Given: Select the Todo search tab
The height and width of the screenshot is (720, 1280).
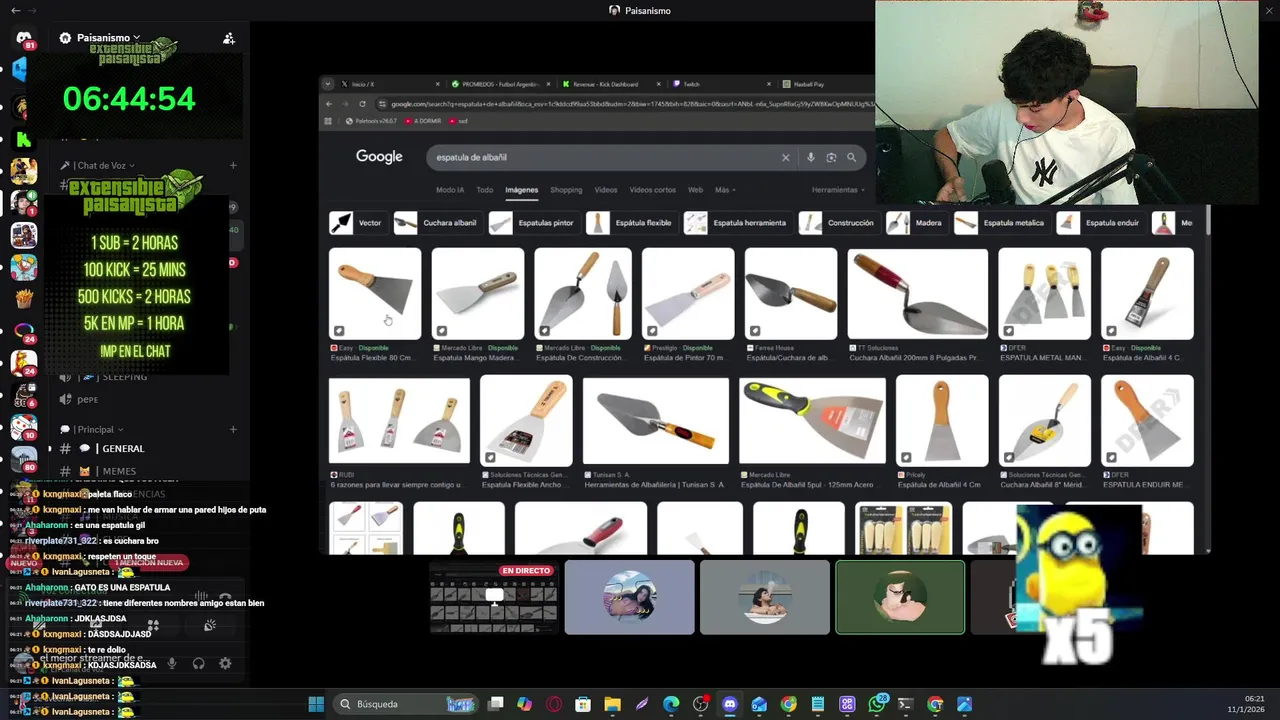Looking at the screenshot, I should click(x=485, y=190).
